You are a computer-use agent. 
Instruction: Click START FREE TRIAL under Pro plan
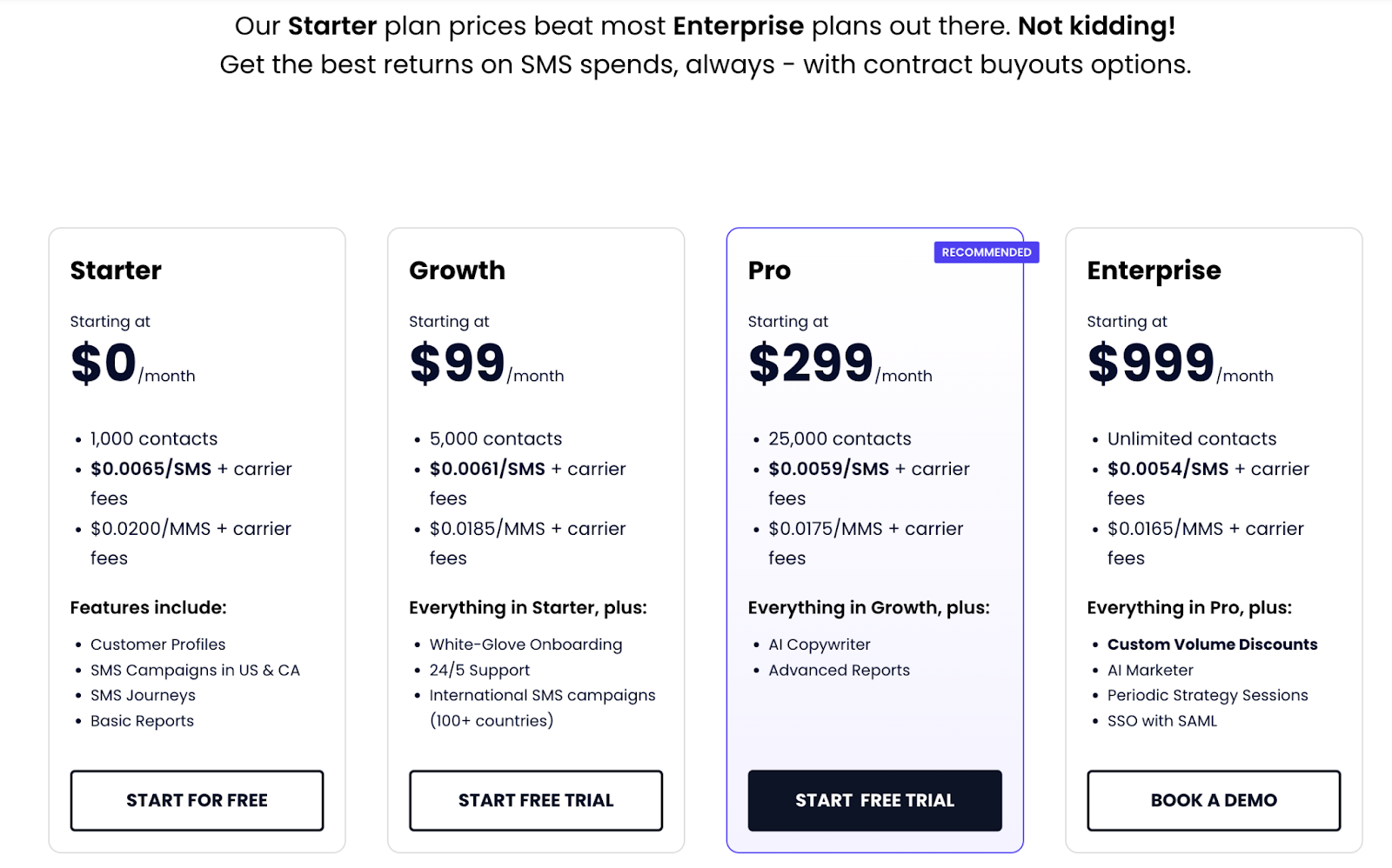click(x=874, y=800)
